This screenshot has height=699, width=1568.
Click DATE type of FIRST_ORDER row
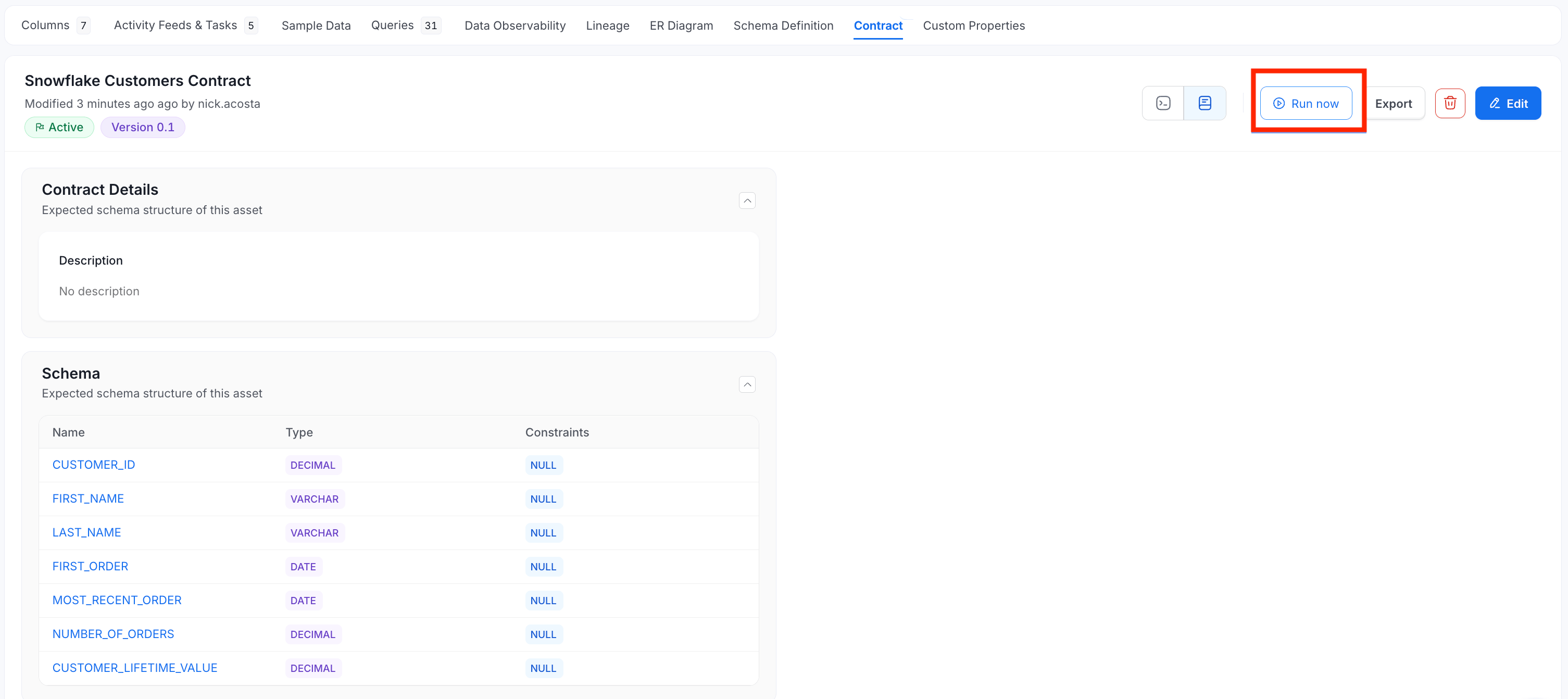303,567
